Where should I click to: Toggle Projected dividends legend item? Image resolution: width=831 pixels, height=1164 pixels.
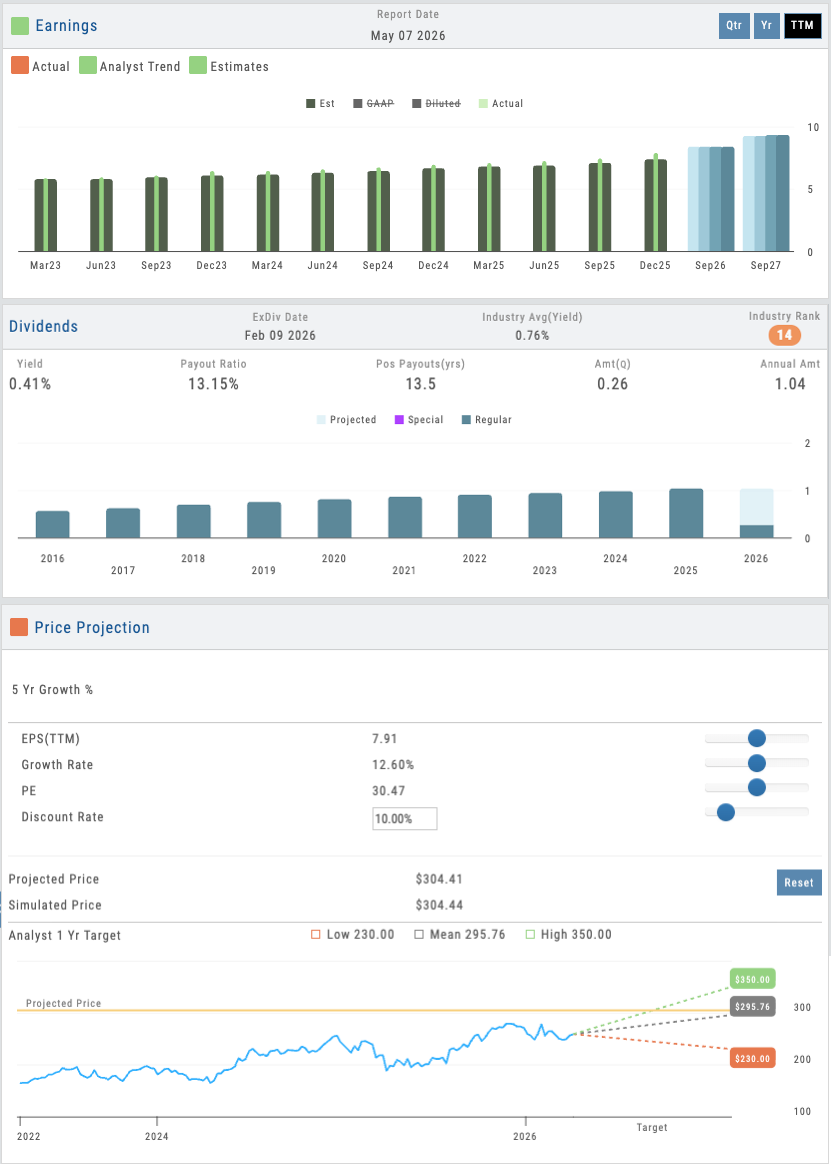(x=345, y=420)
